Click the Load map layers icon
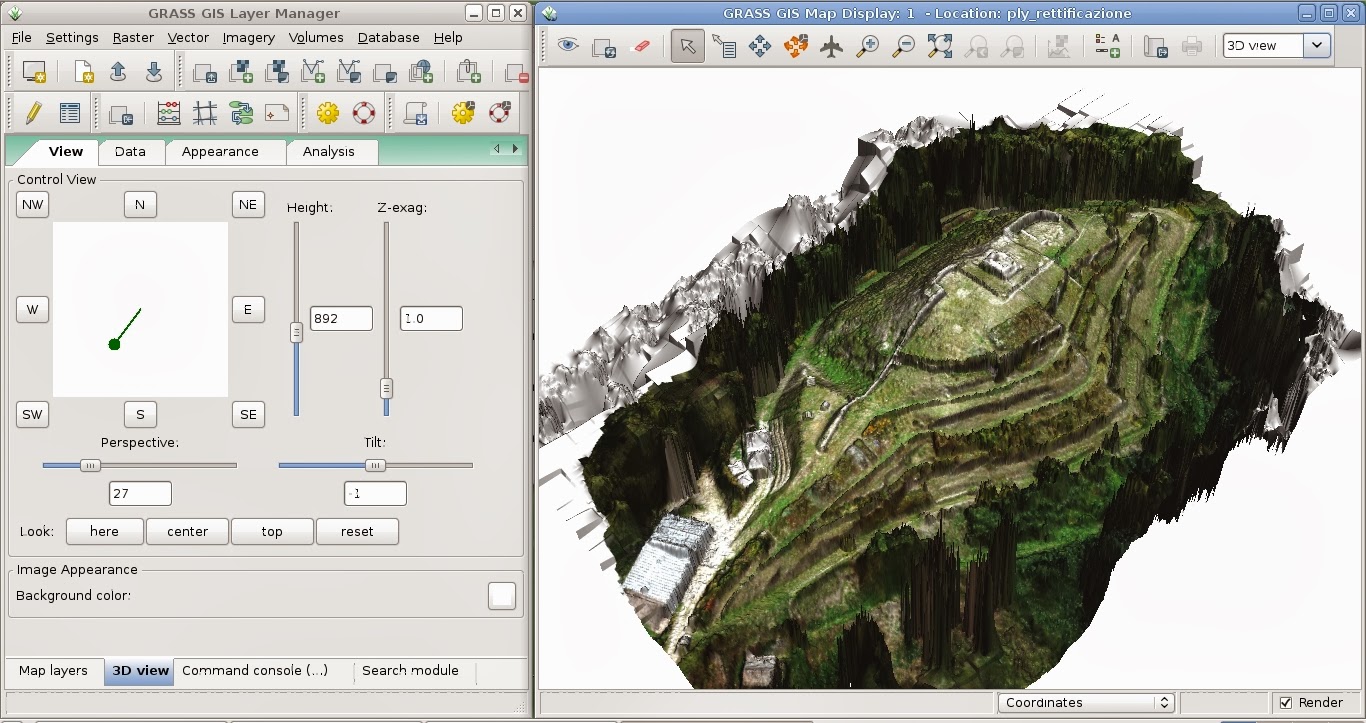This screenshot has height=723, width=1366. point(205,72)
